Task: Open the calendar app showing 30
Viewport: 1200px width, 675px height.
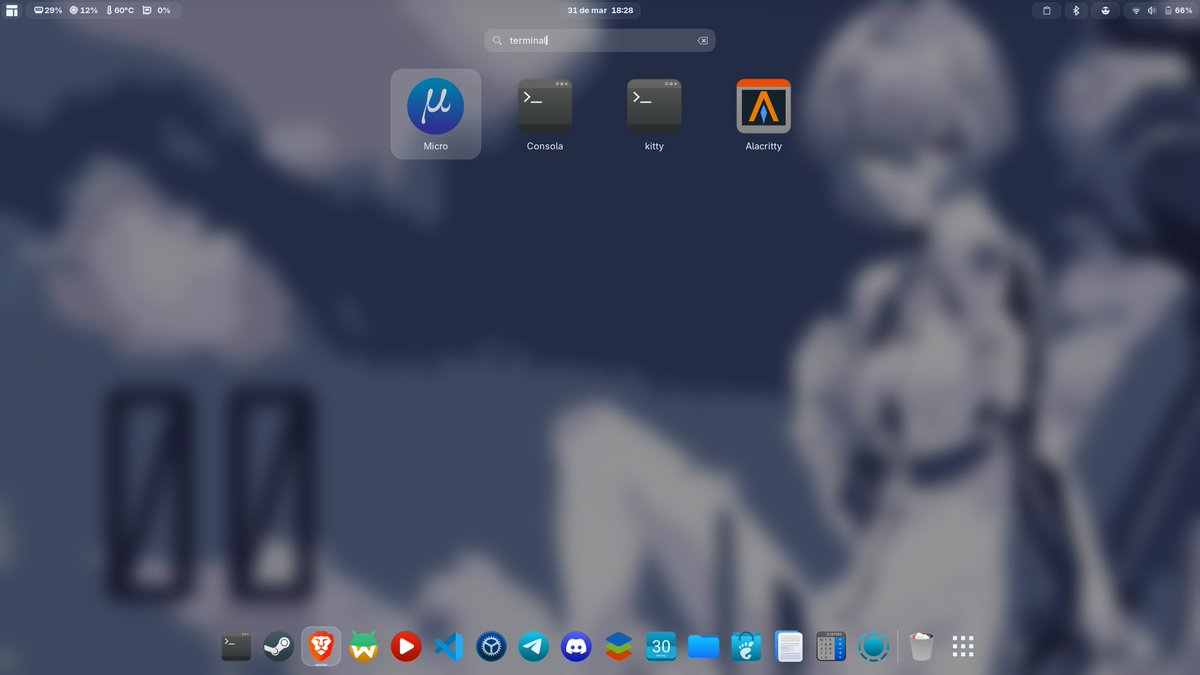Action: coord(661,647)
